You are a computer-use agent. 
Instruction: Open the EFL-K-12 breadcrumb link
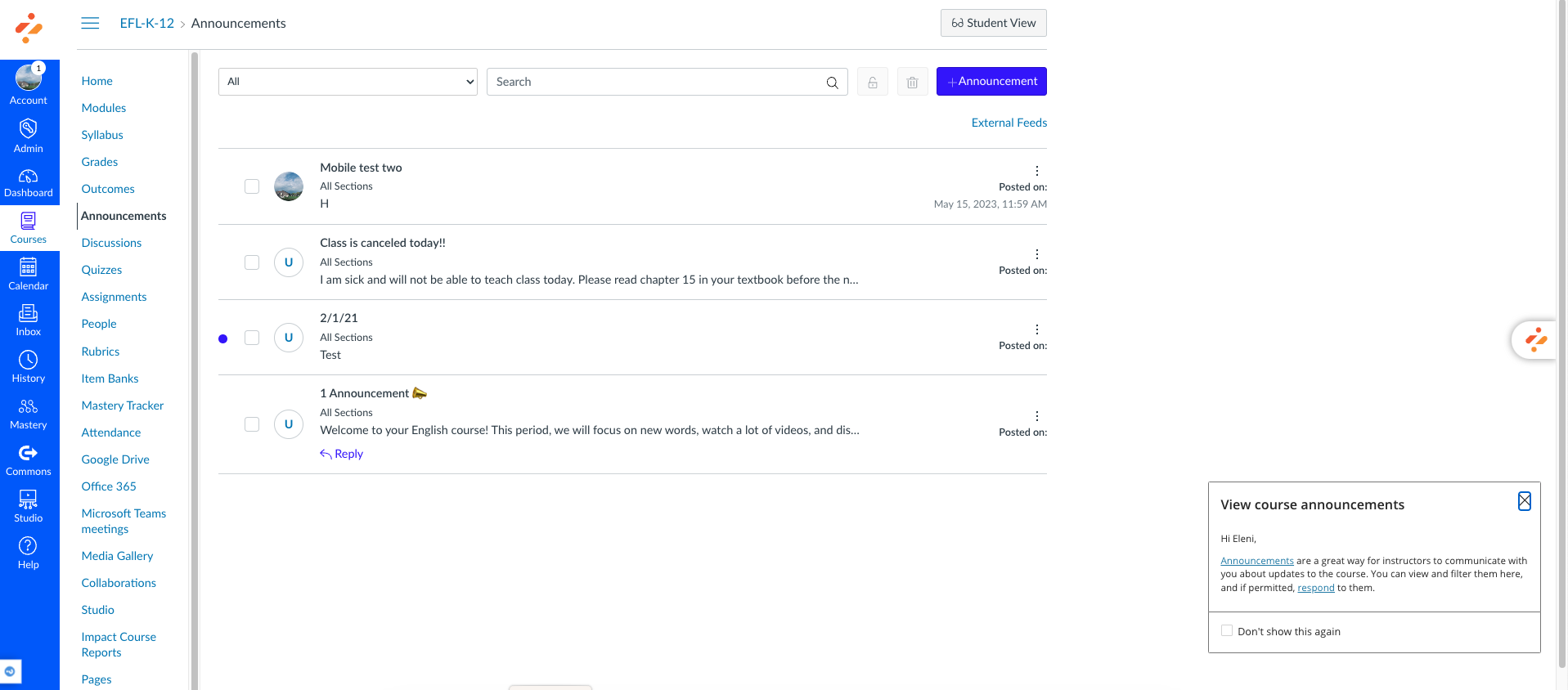(147, 23)
